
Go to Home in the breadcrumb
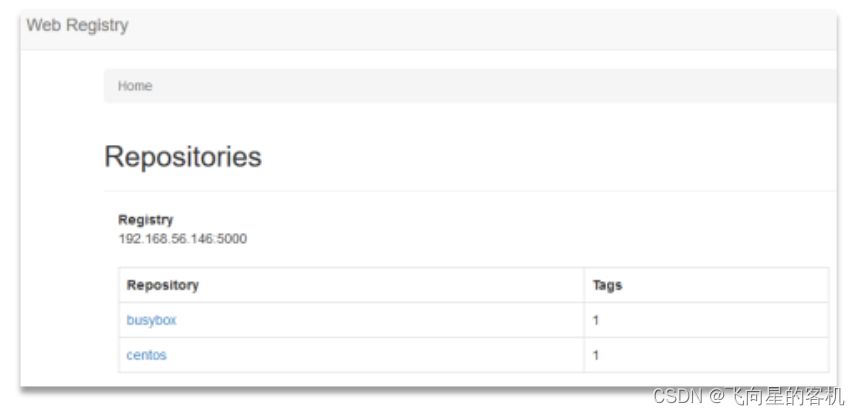pyautogui.click(x=135, y=86)
